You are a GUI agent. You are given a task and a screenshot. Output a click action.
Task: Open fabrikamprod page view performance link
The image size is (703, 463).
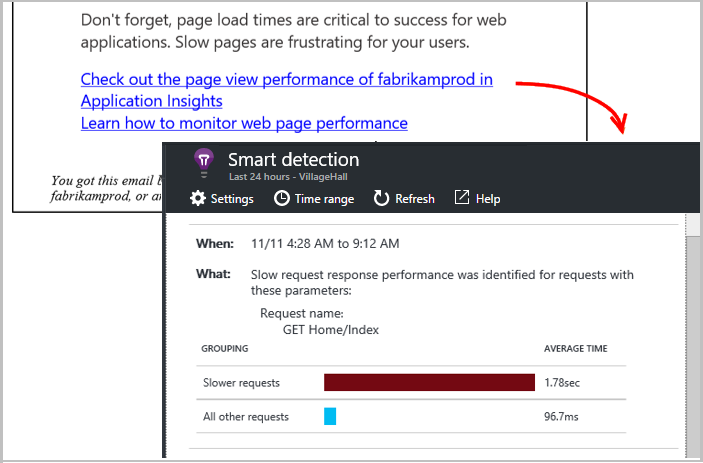286,79
